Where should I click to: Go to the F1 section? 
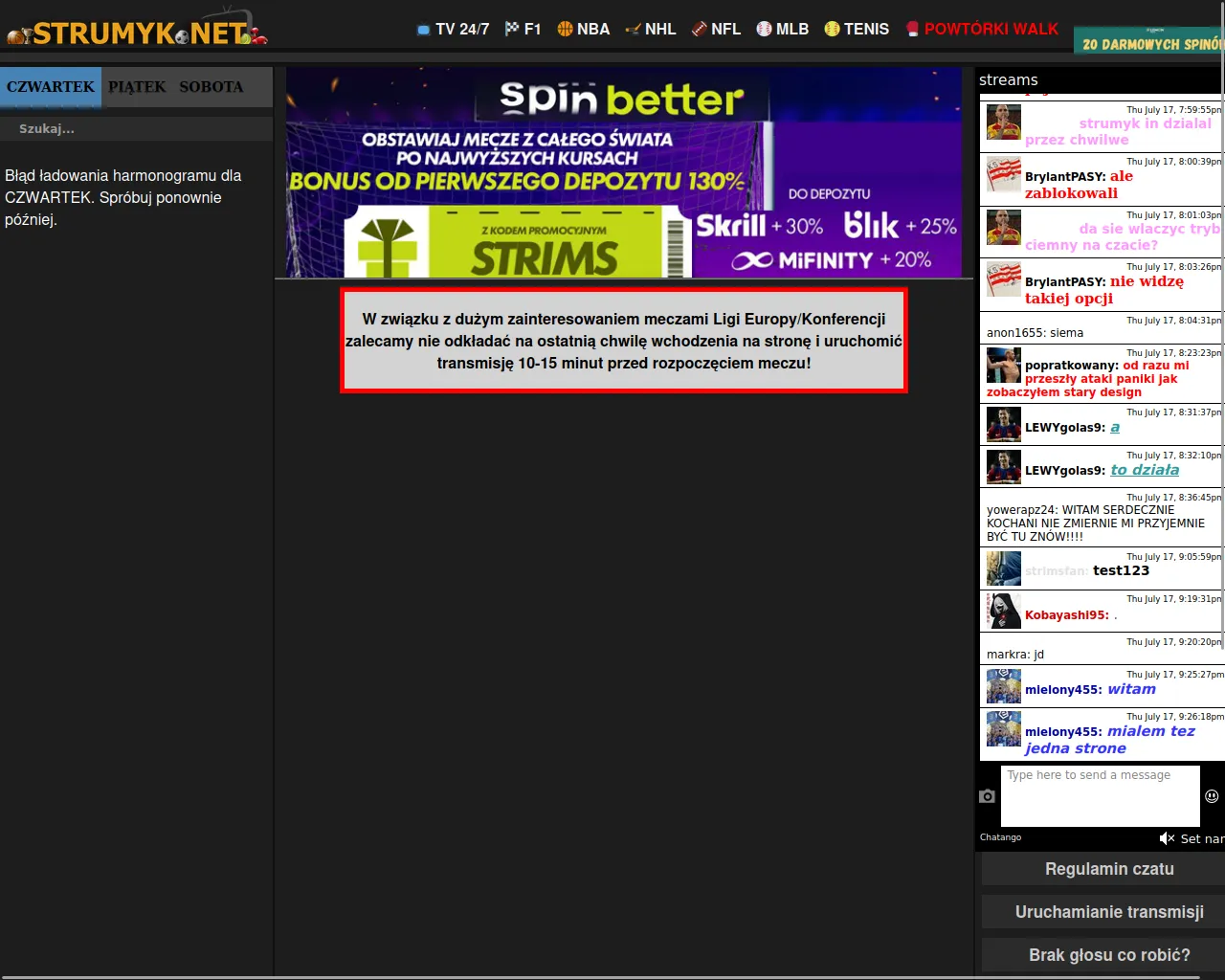coord(532,30)
